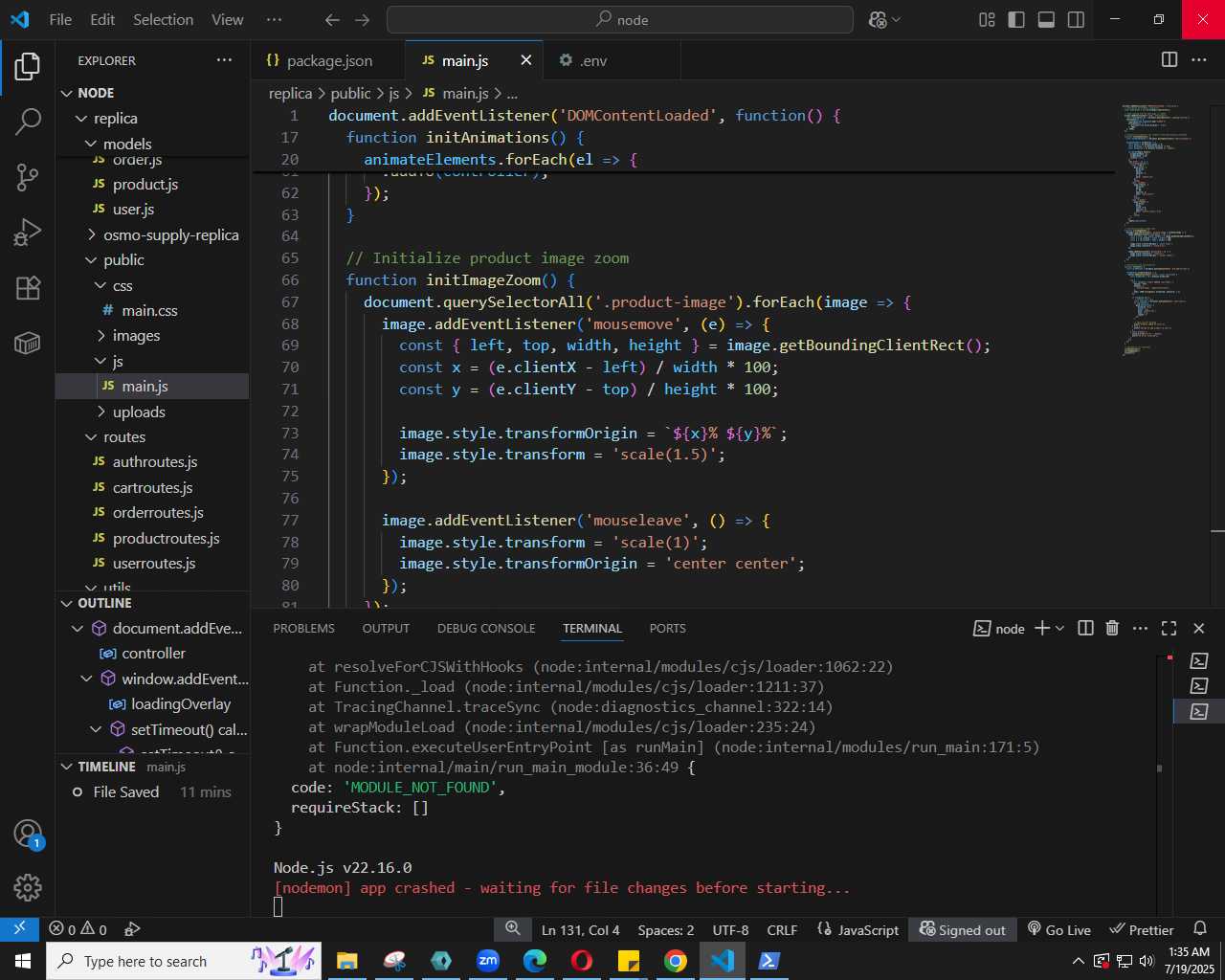Open remote window indicator in status bar
Viewport: 1225px width, 980px height.
[x=19, y=929]
